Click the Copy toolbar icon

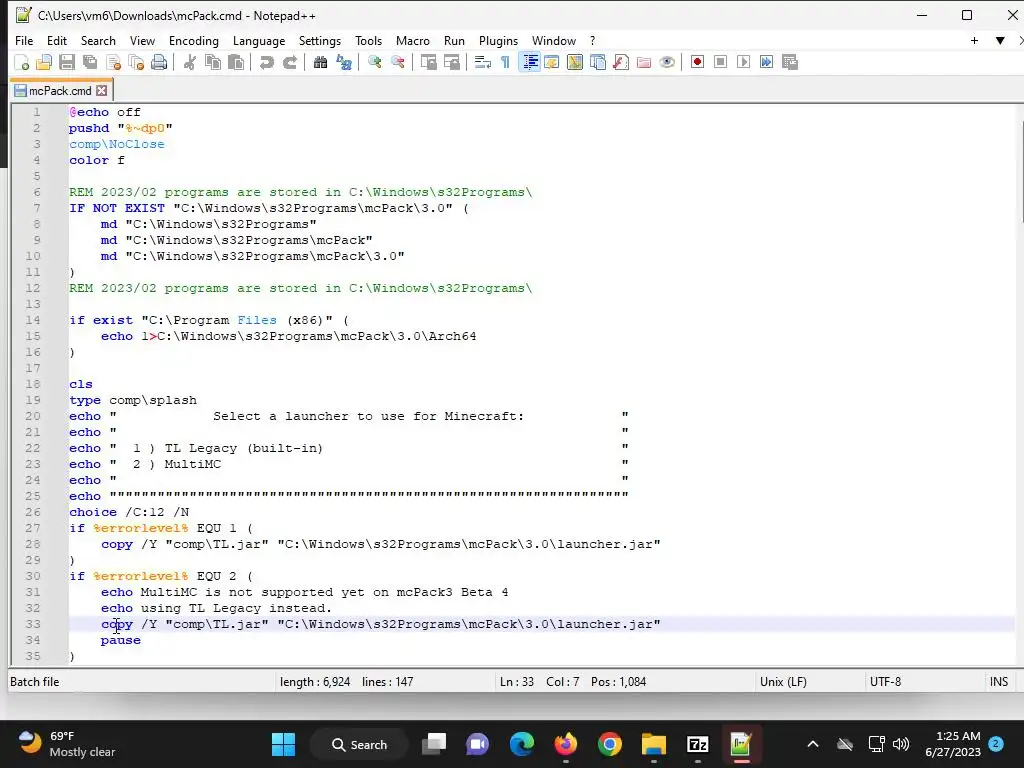pyautogui.click(x=213, y=62)
